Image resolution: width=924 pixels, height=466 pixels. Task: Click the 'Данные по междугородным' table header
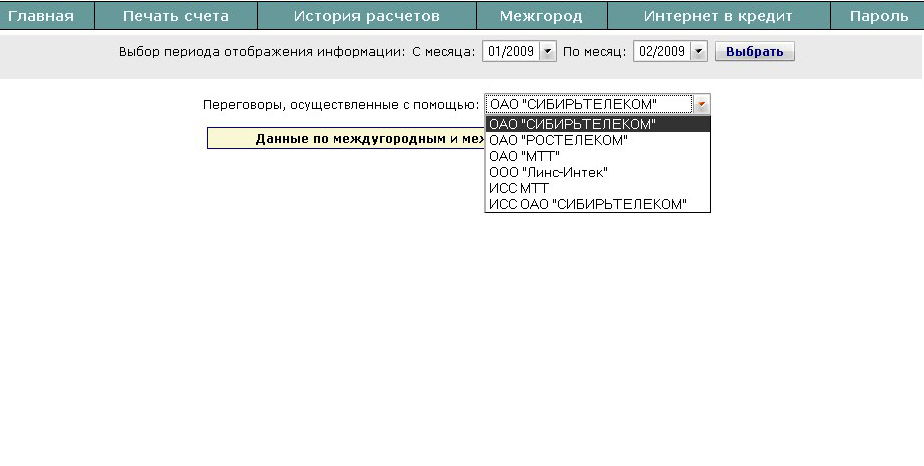point(346,139)
